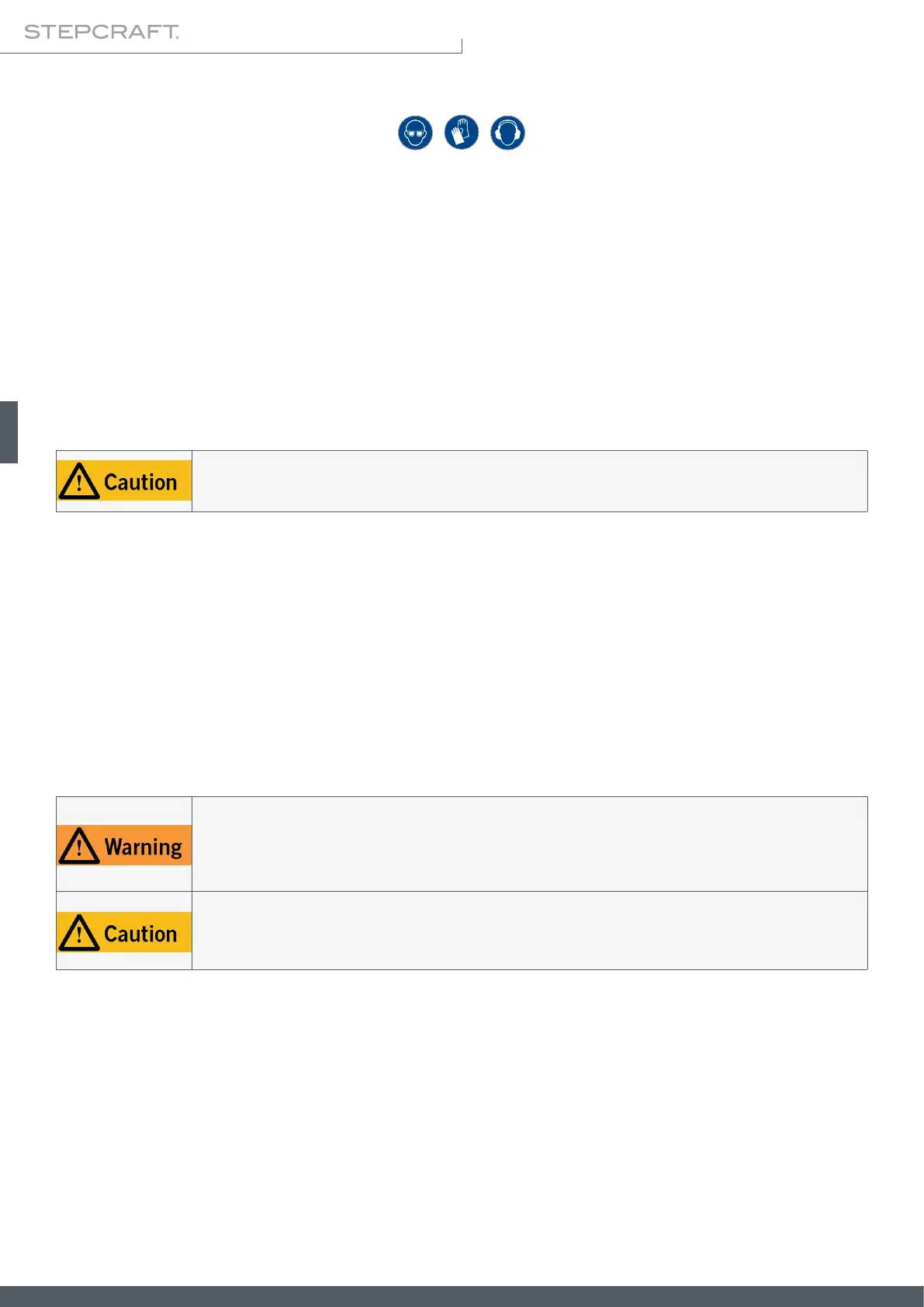Click the triangle icon in the first Caution label
The image size is (924, 1307).
pyautogui.click(x=78, y=482)
